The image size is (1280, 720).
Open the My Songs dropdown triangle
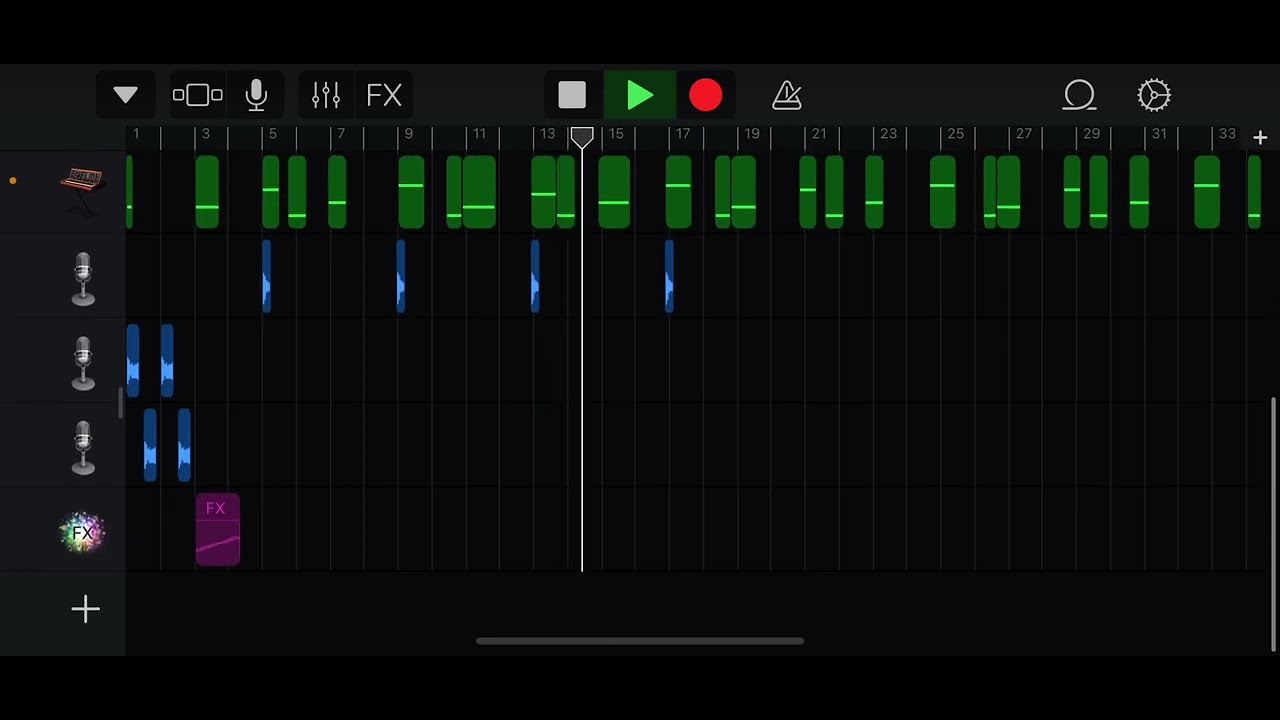point(125,95)
